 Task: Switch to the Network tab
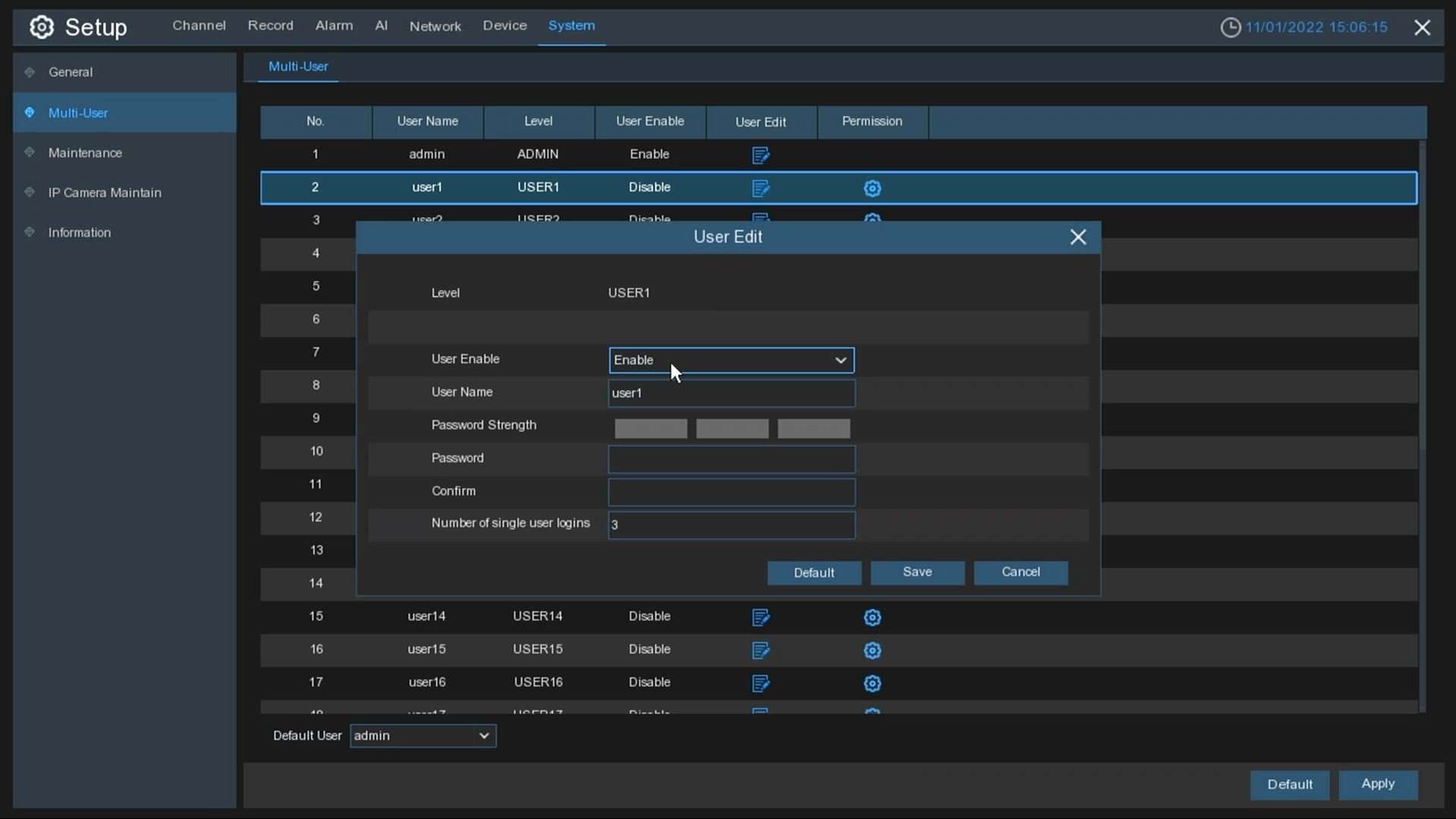pyautogui.click(x=435, y=26)
